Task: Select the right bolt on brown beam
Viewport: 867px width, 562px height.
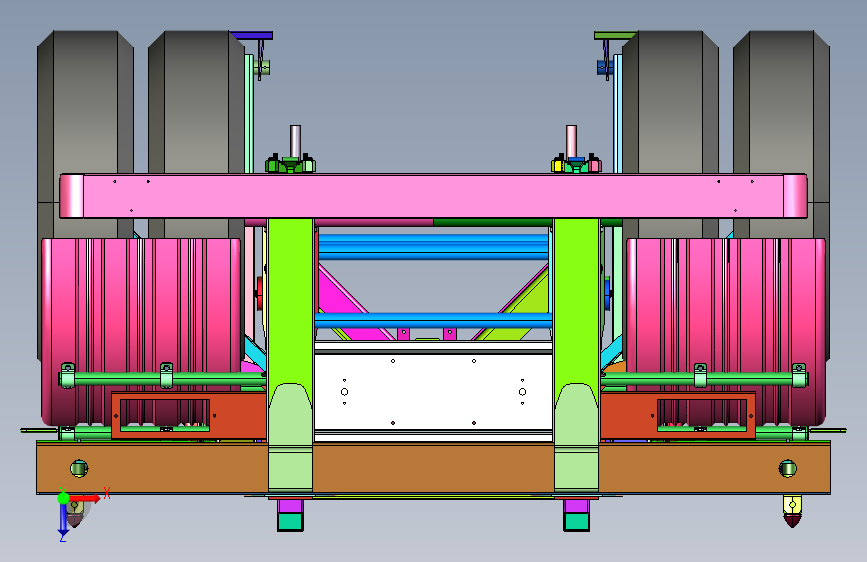Action: (787, 469)
